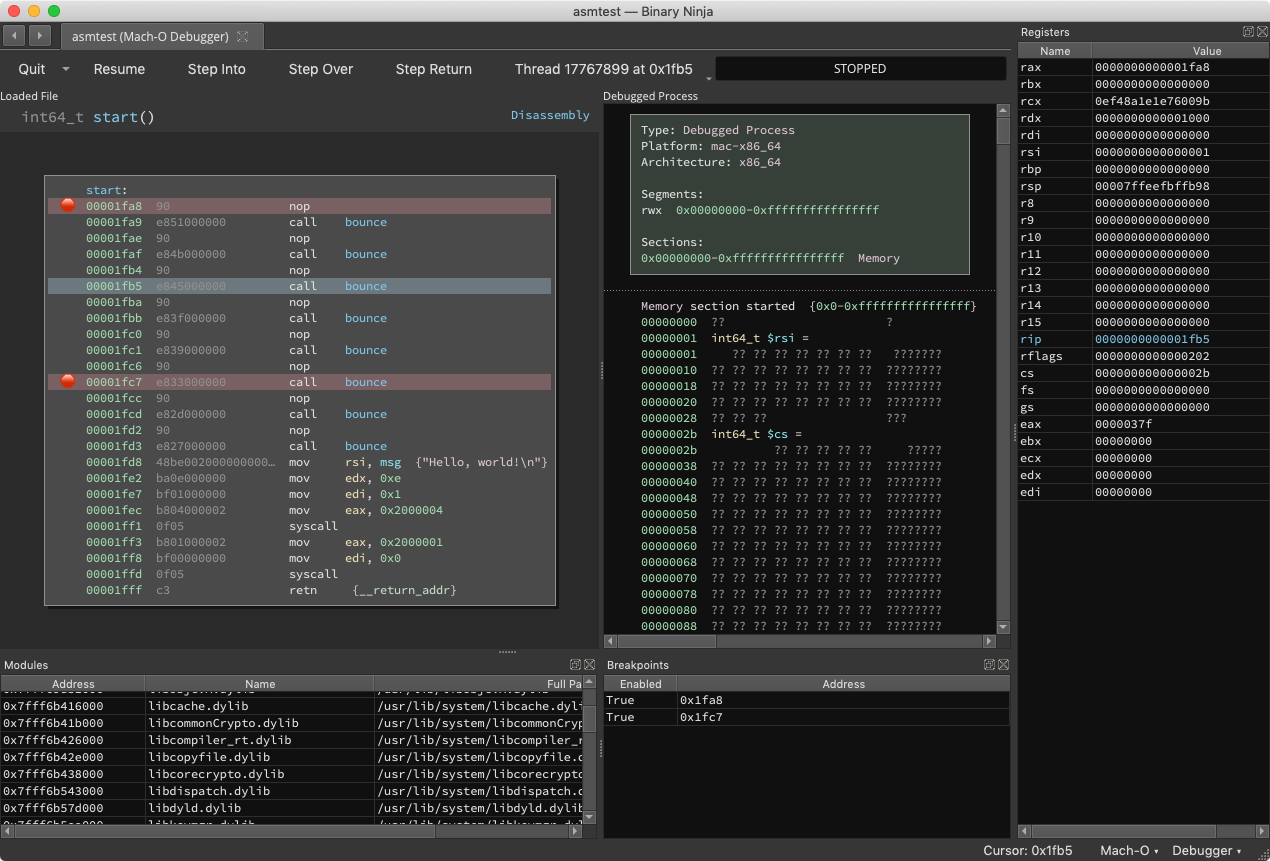Viewport: 1270px width, 861px height.
Task: Close the Registers panel
Action: pos(1262,32)
